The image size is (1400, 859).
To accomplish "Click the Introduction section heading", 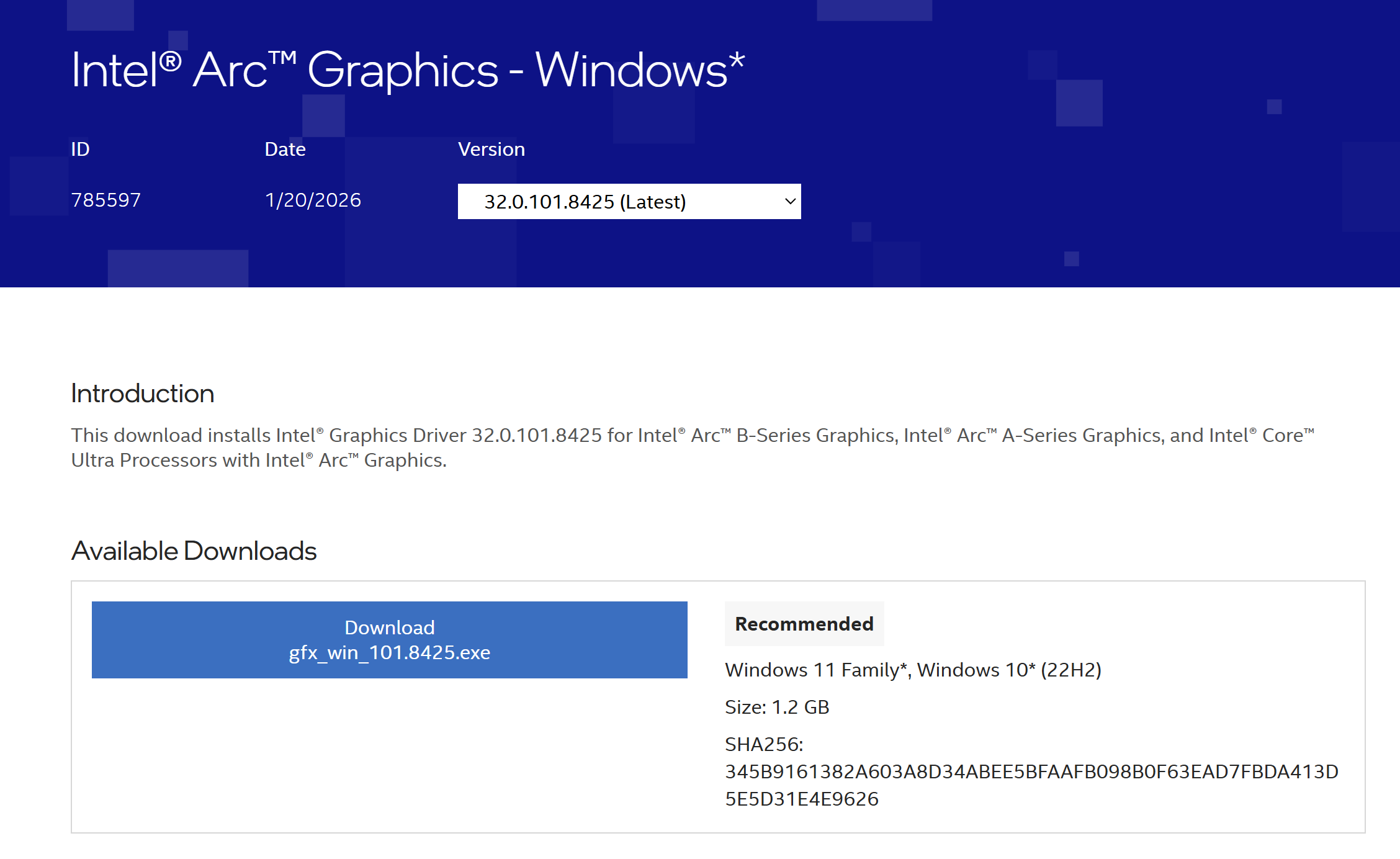I will pos(142,394).
